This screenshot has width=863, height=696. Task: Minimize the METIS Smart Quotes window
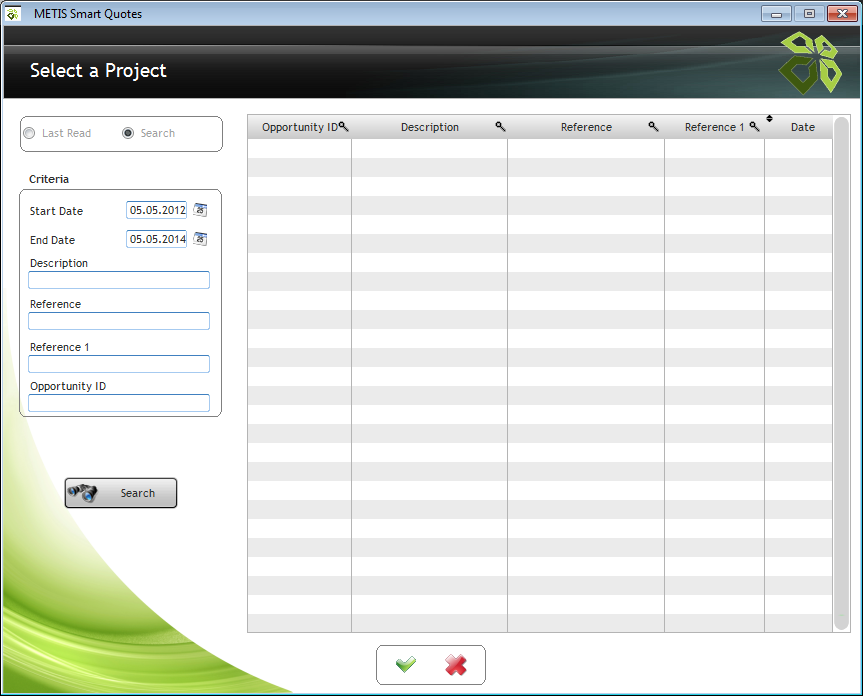click(777, 14)
